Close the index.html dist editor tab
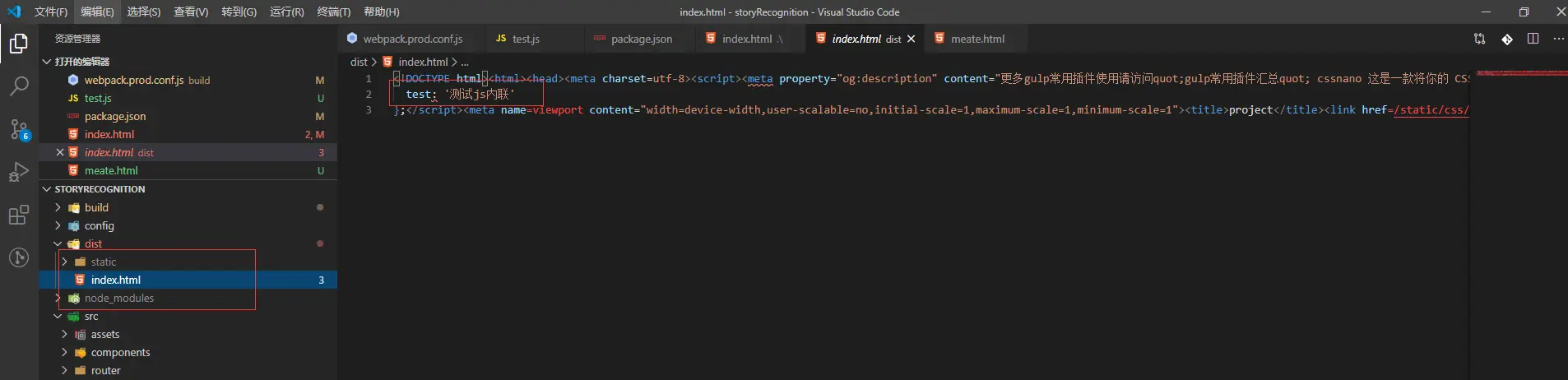 [911, 39]
